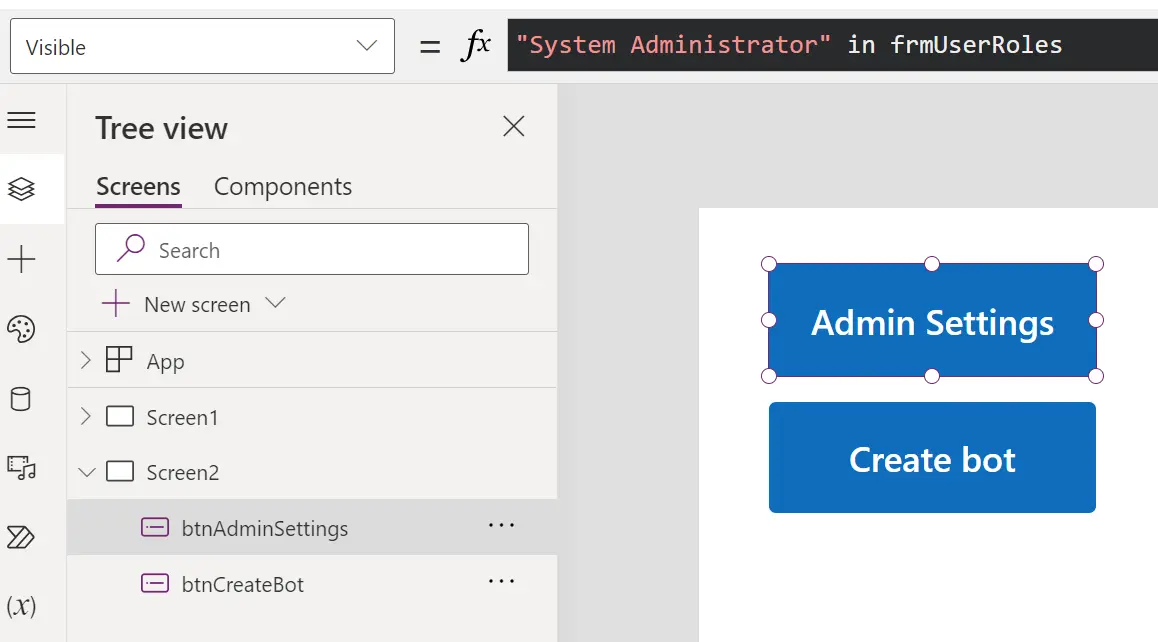The width and height of the screenshot is (1158, 642).
Task: Click inside the formula bar expression
Action: point(800,44)
